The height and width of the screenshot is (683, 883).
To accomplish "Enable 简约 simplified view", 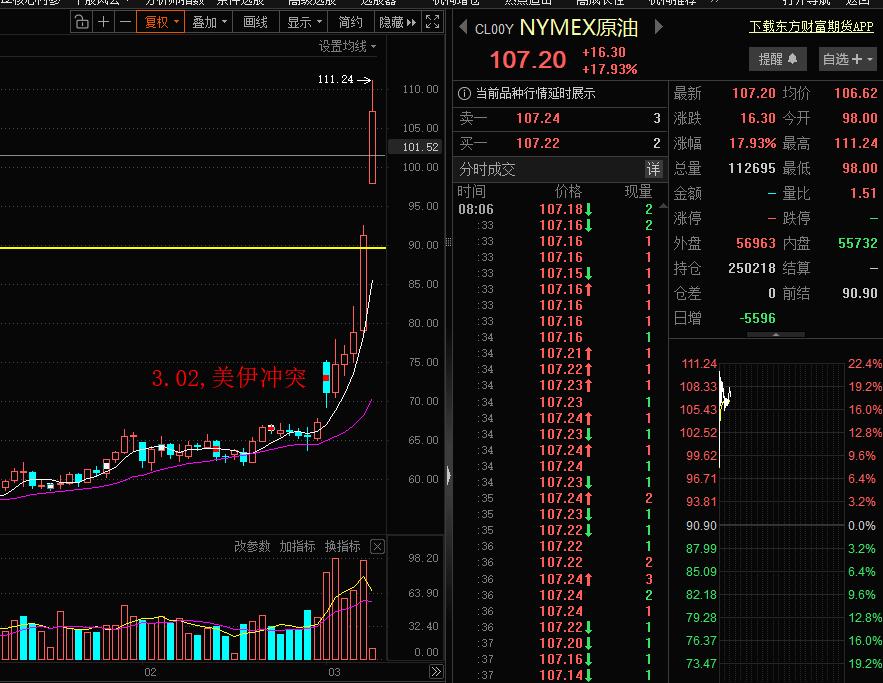I will 349,21.
